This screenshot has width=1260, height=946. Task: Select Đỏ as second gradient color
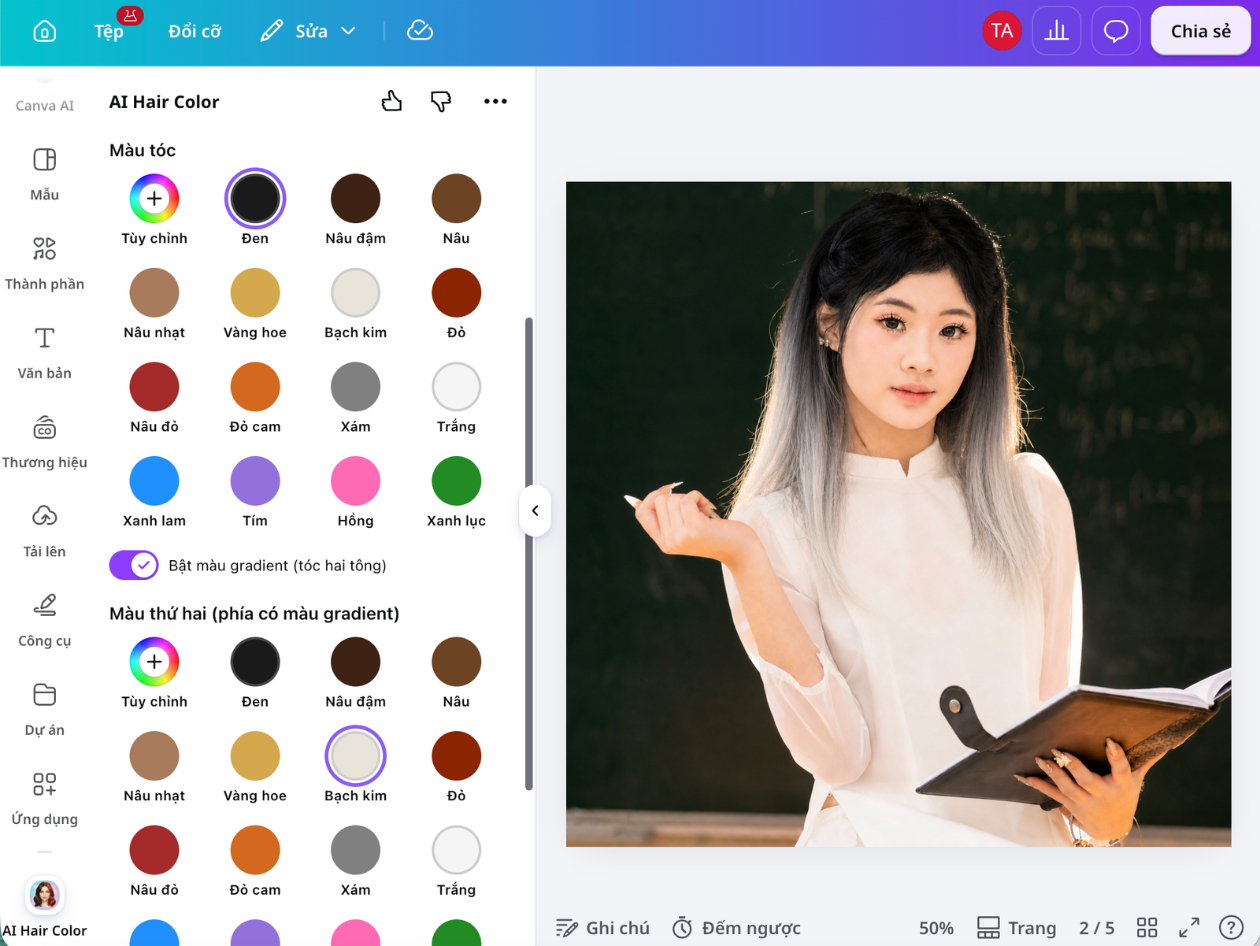(x=456, y=755)
